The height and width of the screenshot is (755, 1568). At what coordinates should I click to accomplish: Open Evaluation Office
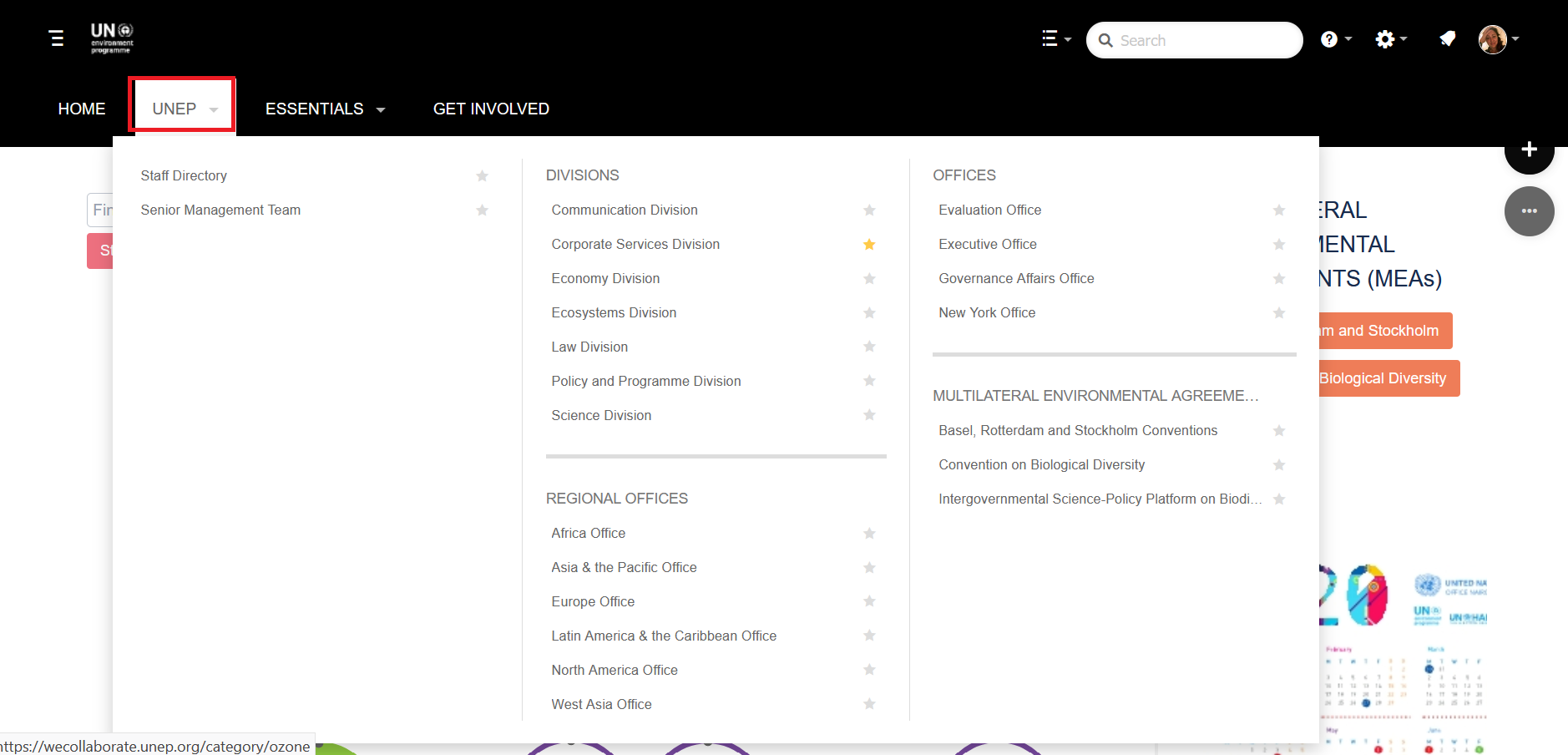coord(989,210)
